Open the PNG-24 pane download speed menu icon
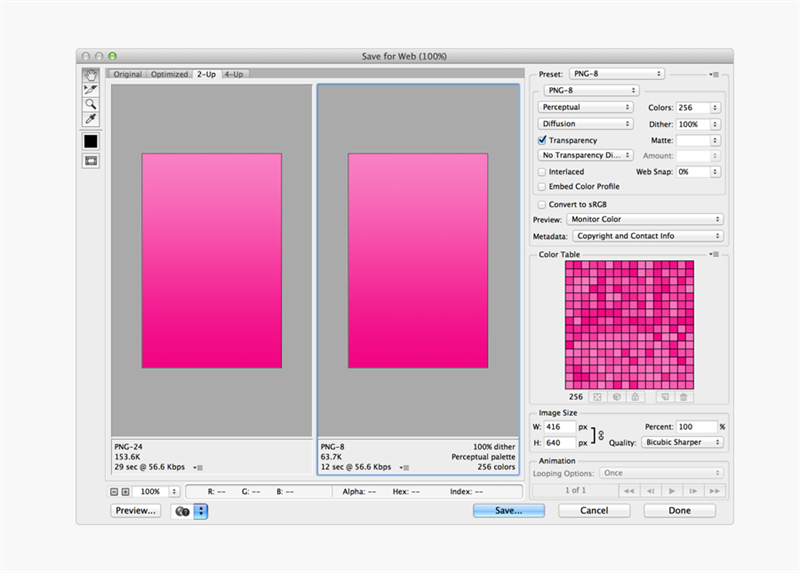 [x=198, y=467]
